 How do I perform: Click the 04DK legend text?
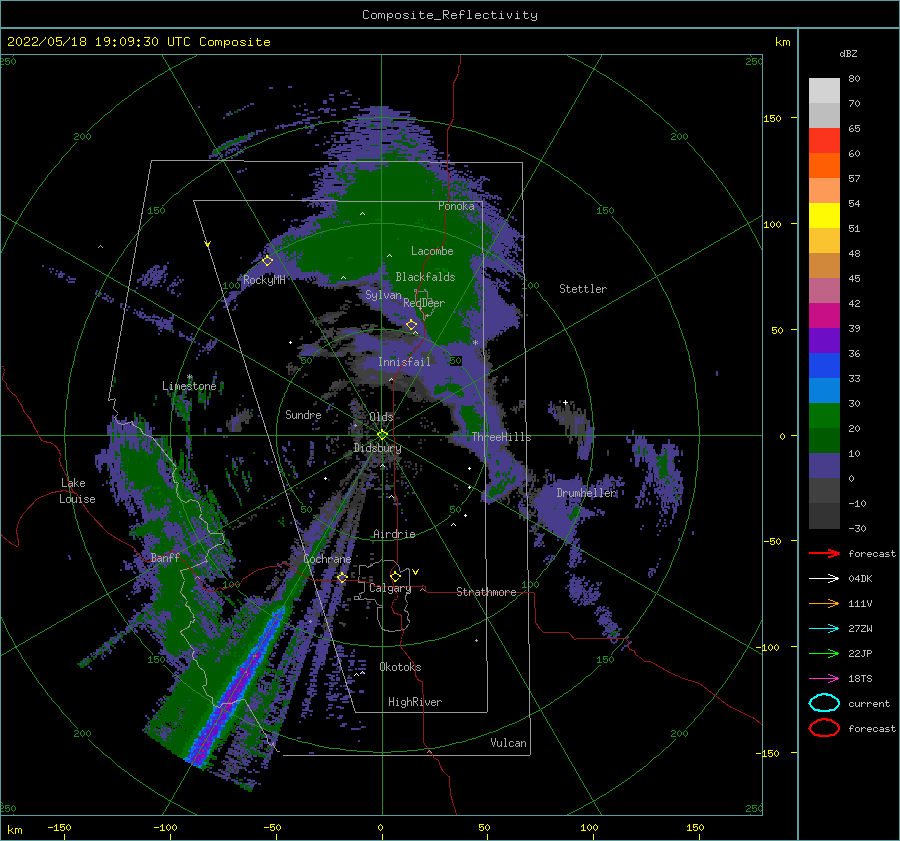pos(860,578)
